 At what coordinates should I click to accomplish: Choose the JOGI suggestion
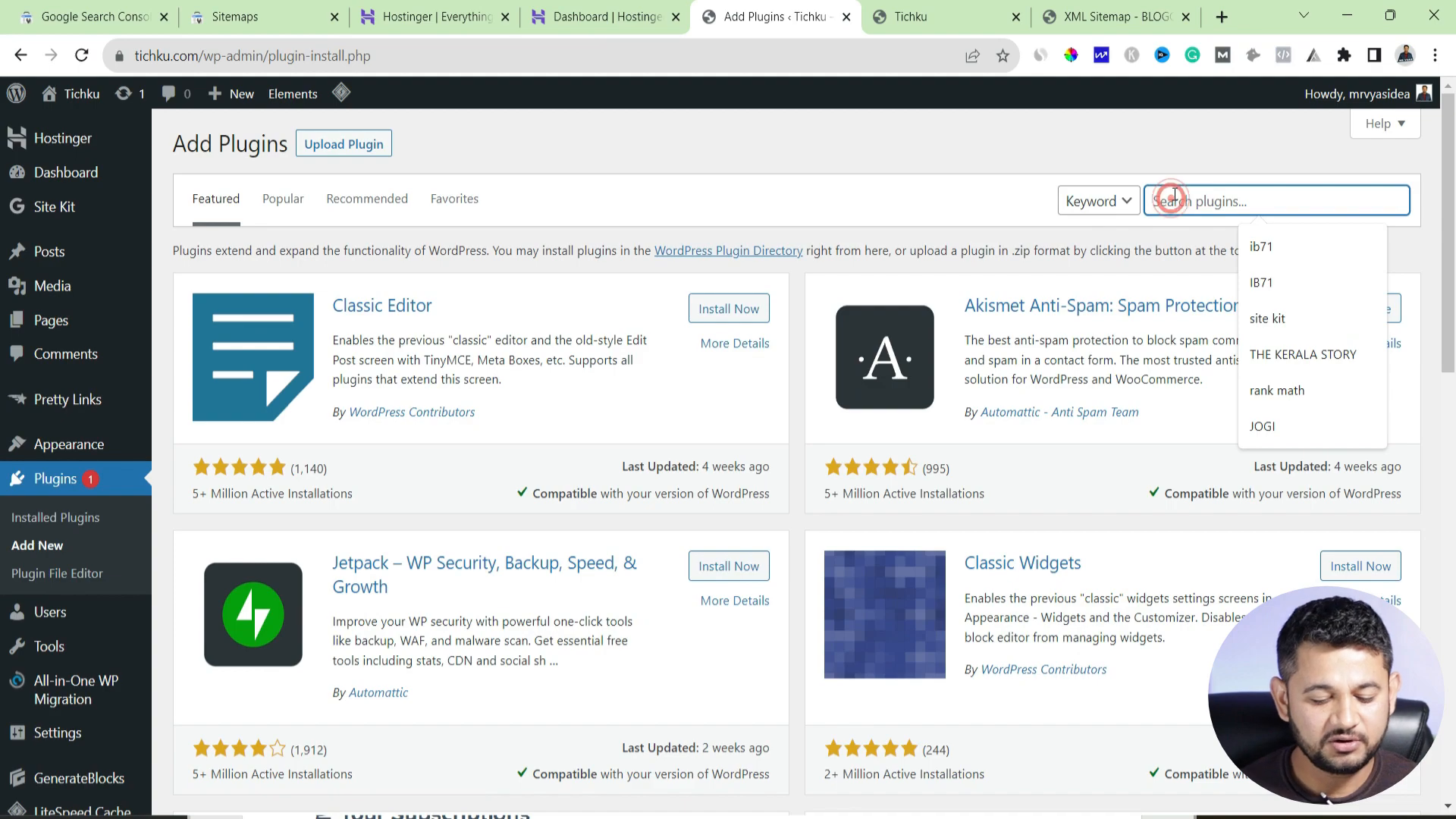[x=1313, y=426]
